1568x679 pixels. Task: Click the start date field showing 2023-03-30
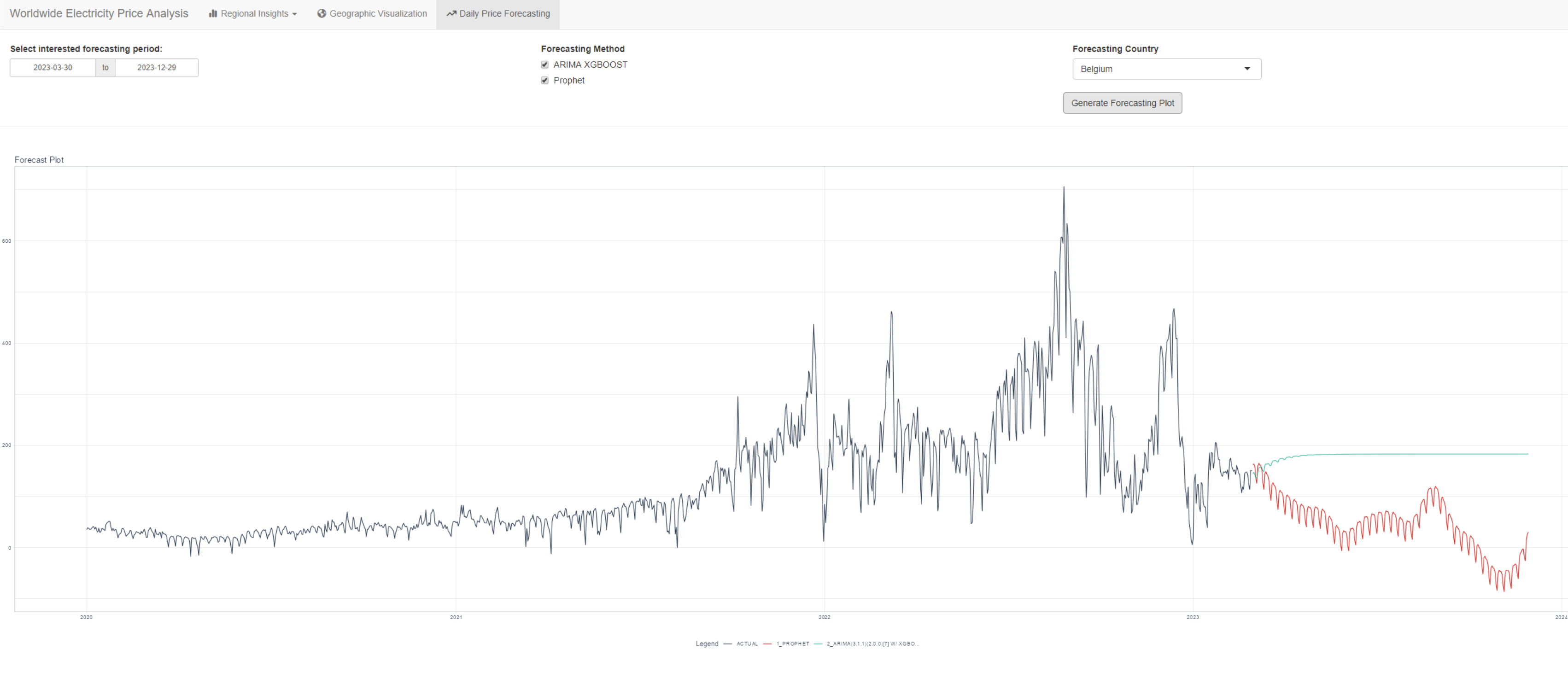53,68
